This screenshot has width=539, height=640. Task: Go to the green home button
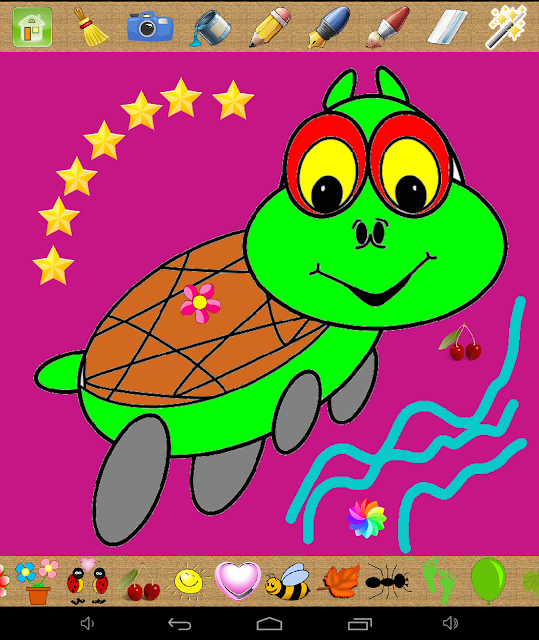pos(32,27)
